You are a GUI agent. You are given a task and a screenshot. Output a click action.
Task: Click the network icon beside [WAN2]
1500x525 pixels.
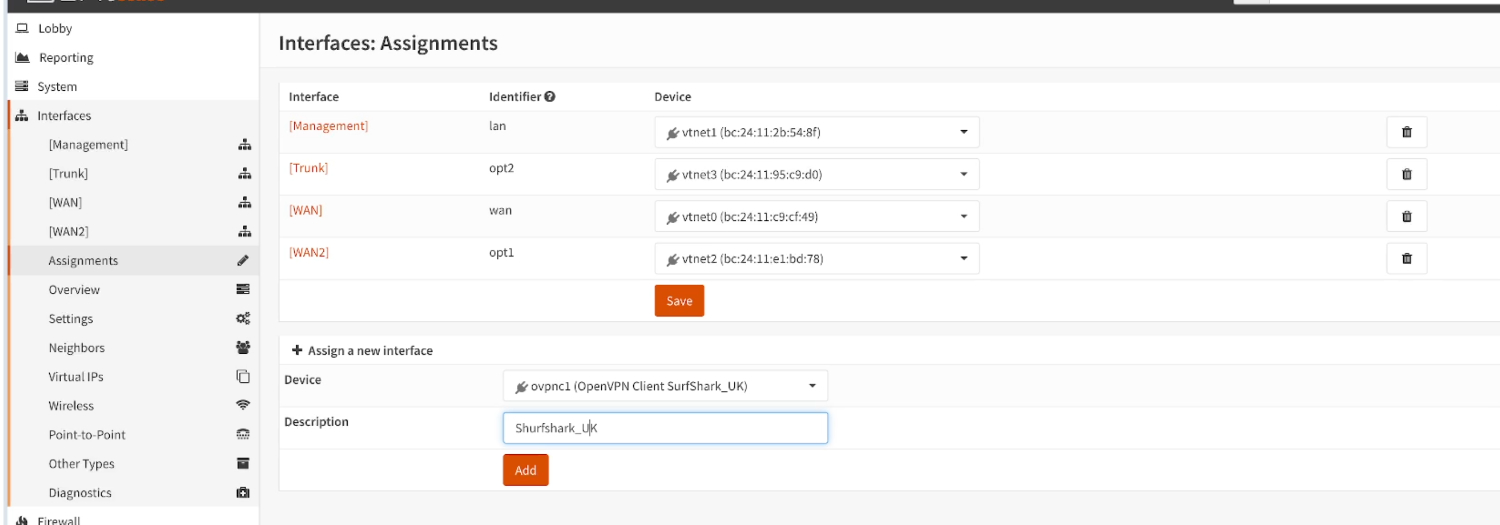point(243,232)
